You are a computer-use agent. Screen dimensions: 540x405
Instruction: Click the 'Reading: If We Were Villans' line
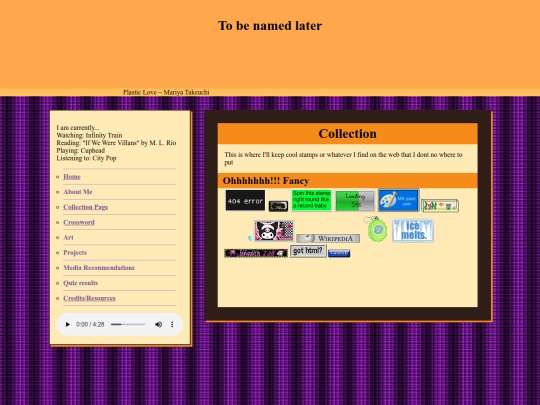116,143
